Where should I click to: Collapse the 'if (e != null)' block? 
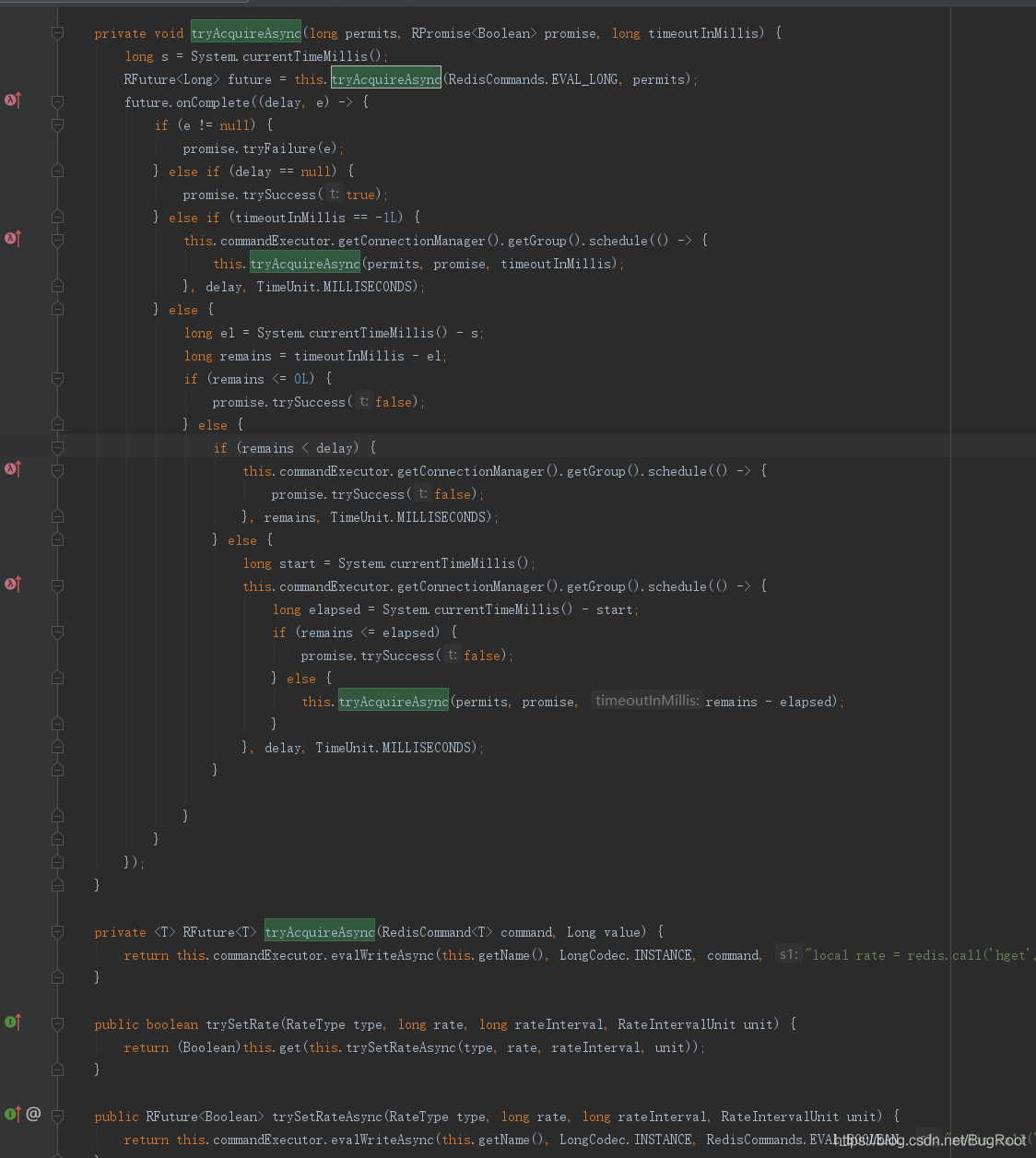click(58, 125)
